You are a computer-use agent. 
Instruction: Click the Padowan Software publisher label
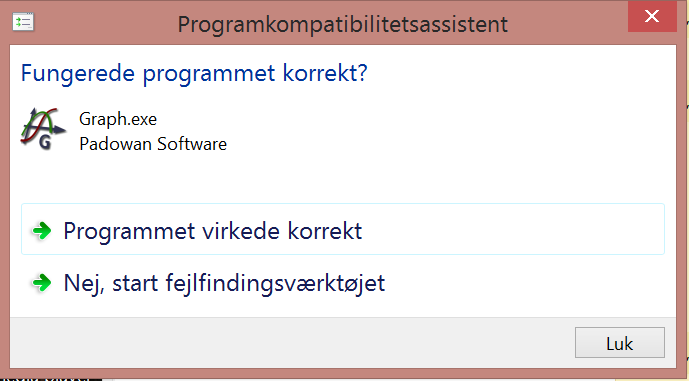(153, 144)
